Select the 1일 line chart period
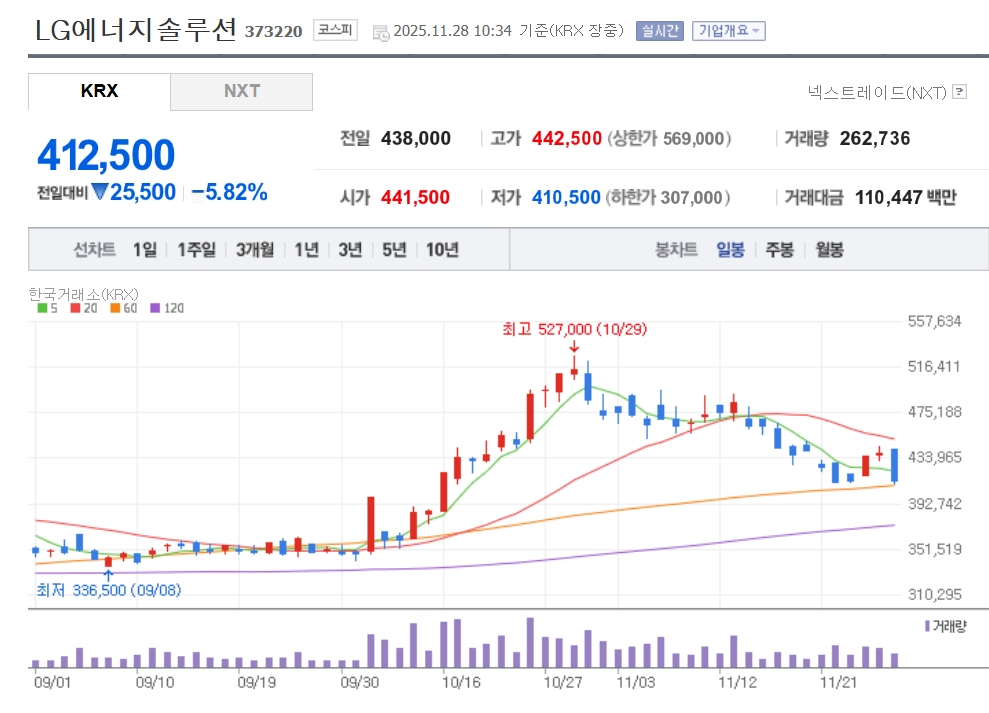The width and height of the screenshot is (989, 713). (x=144, y=250)
